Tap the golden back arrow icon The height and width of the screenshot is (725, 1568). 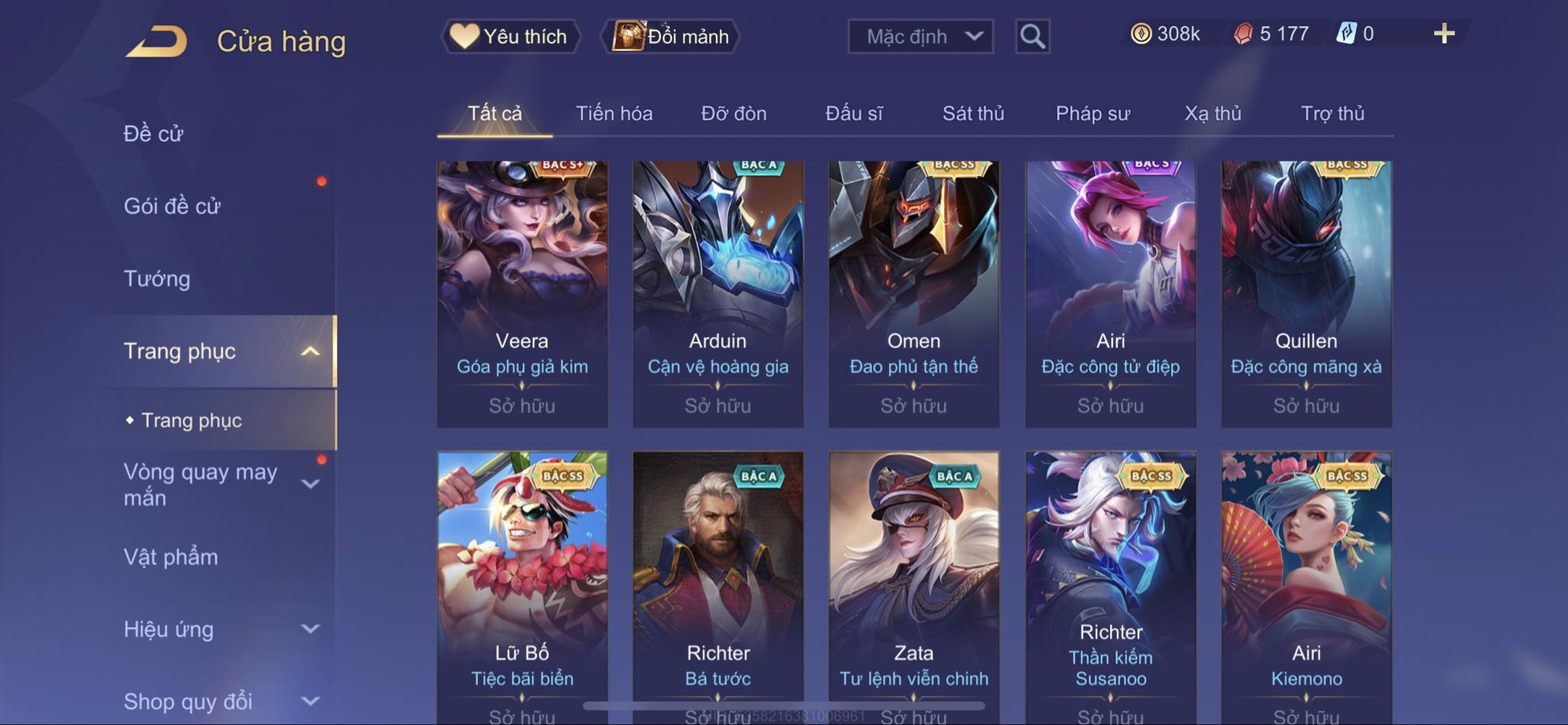pyautogui.click(x=157, y=41)
